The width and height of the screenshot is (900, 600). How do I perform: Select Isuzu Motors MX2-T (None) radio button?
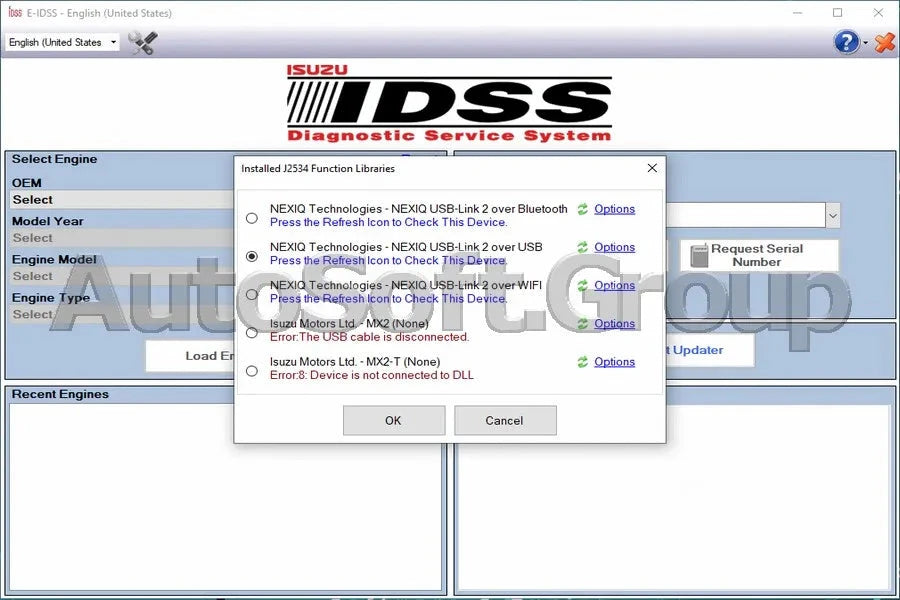point(251,371)
